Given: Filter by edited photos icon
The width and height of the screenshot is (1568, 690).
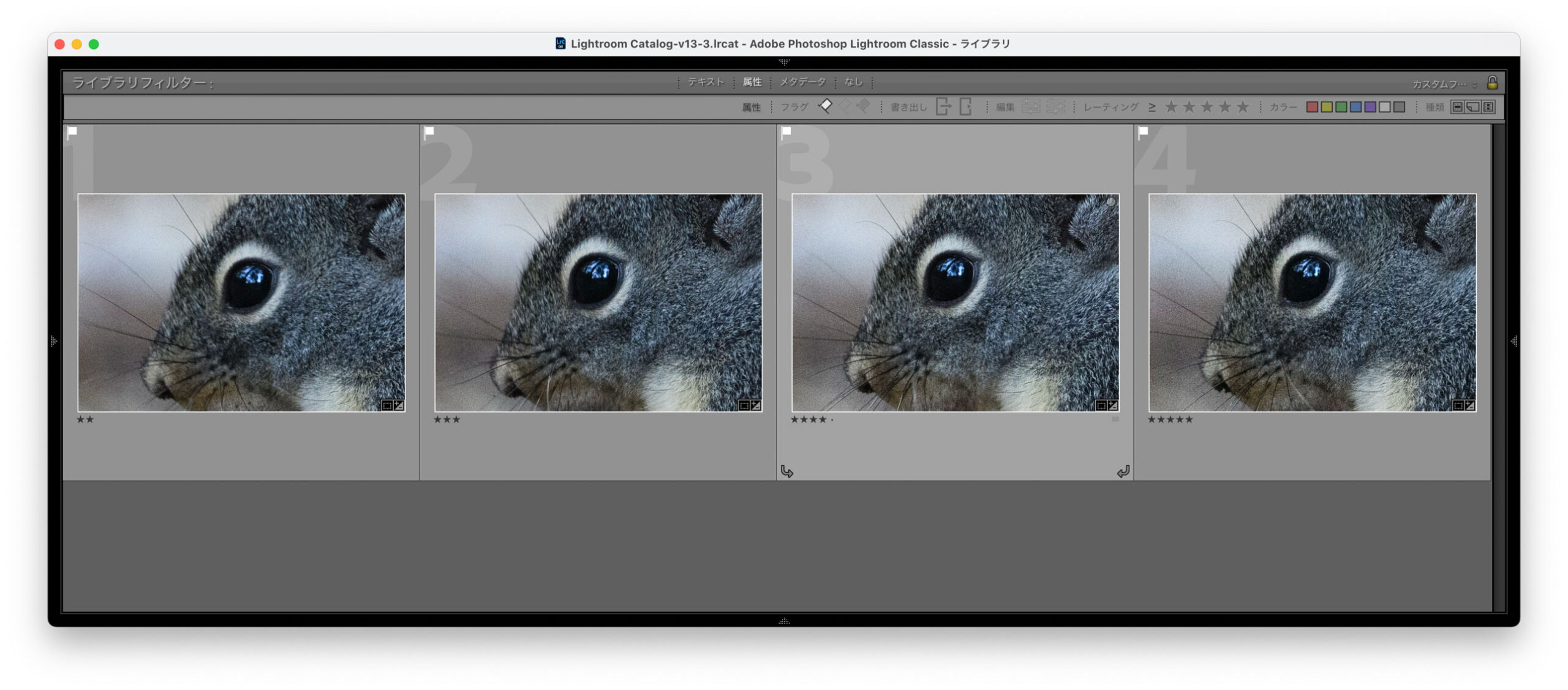Looking at the screenshot, I should [x=1031, y=107].
